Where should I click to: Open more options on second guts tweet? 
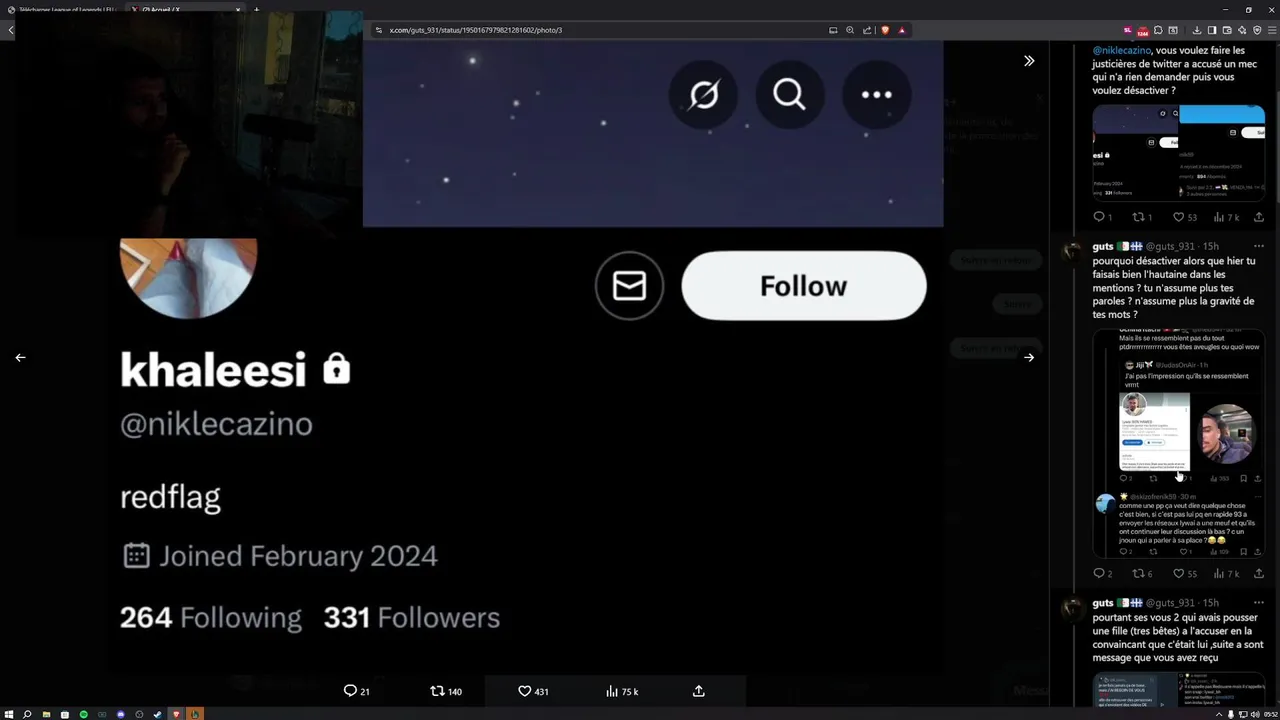[x=1259, y=603]
